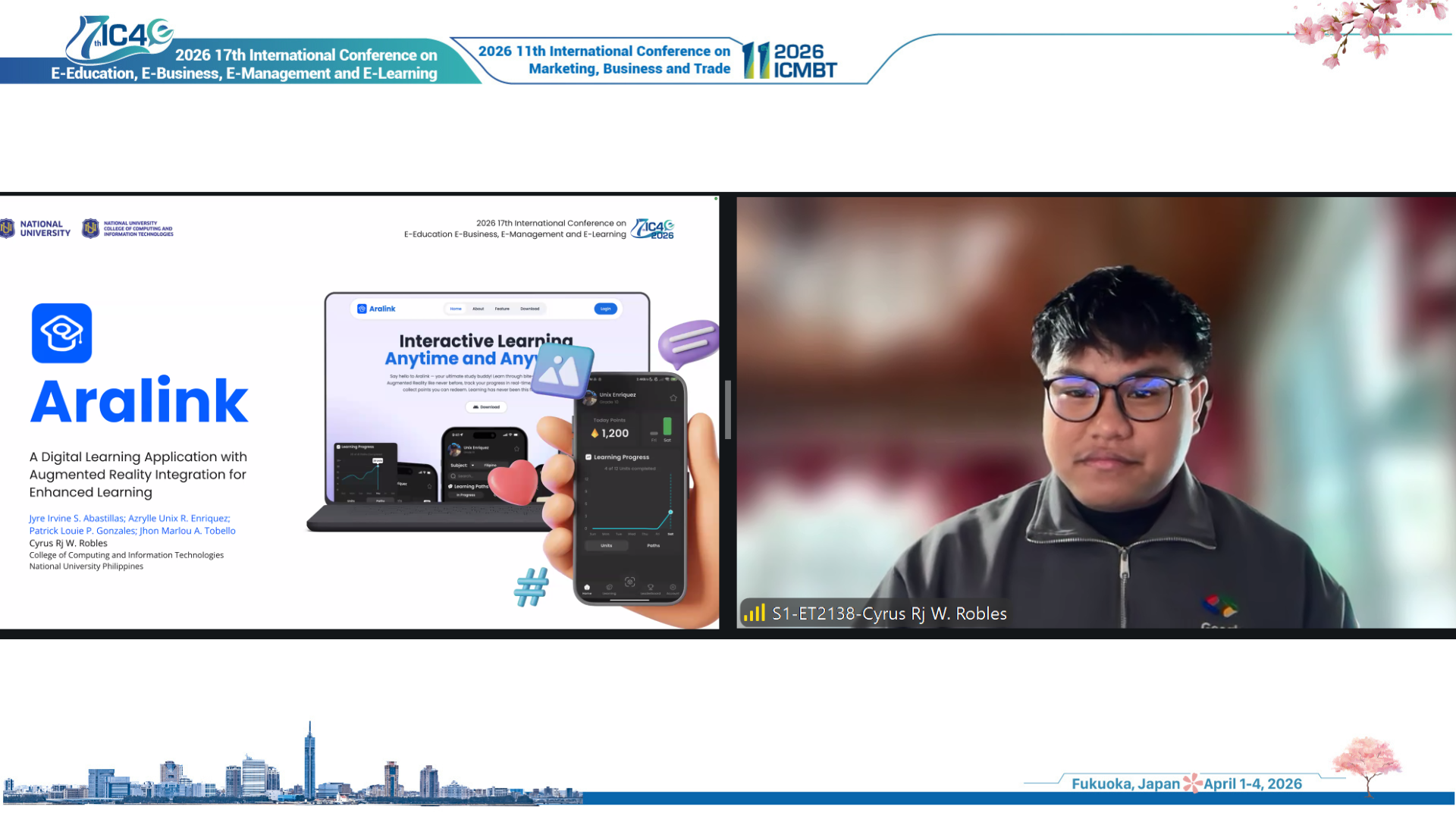Click the subtitle 'A Digital Learning Application with'

tap(138, 457)
